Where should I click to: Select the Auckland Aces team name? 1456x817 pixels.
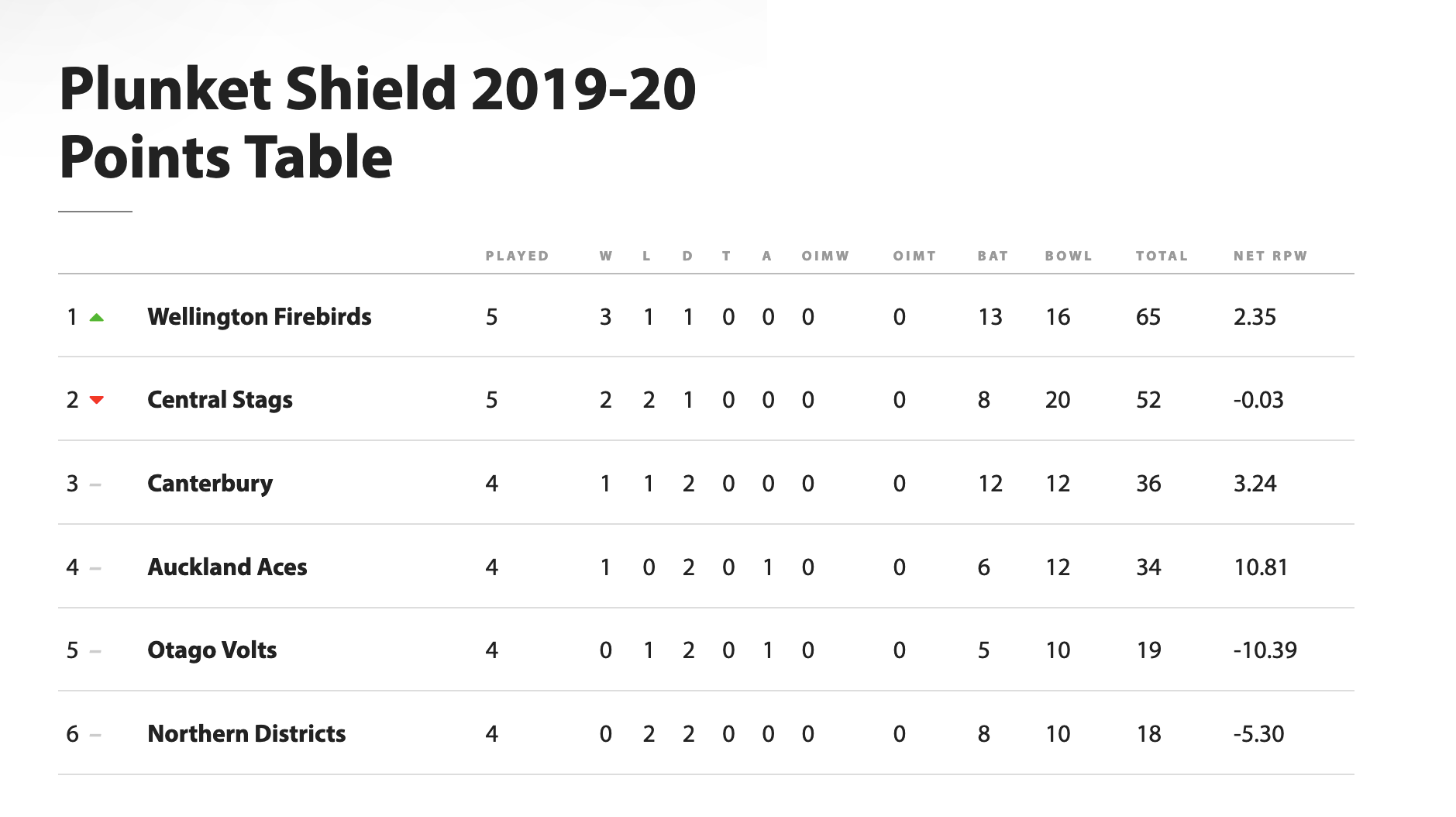[227, 567]
